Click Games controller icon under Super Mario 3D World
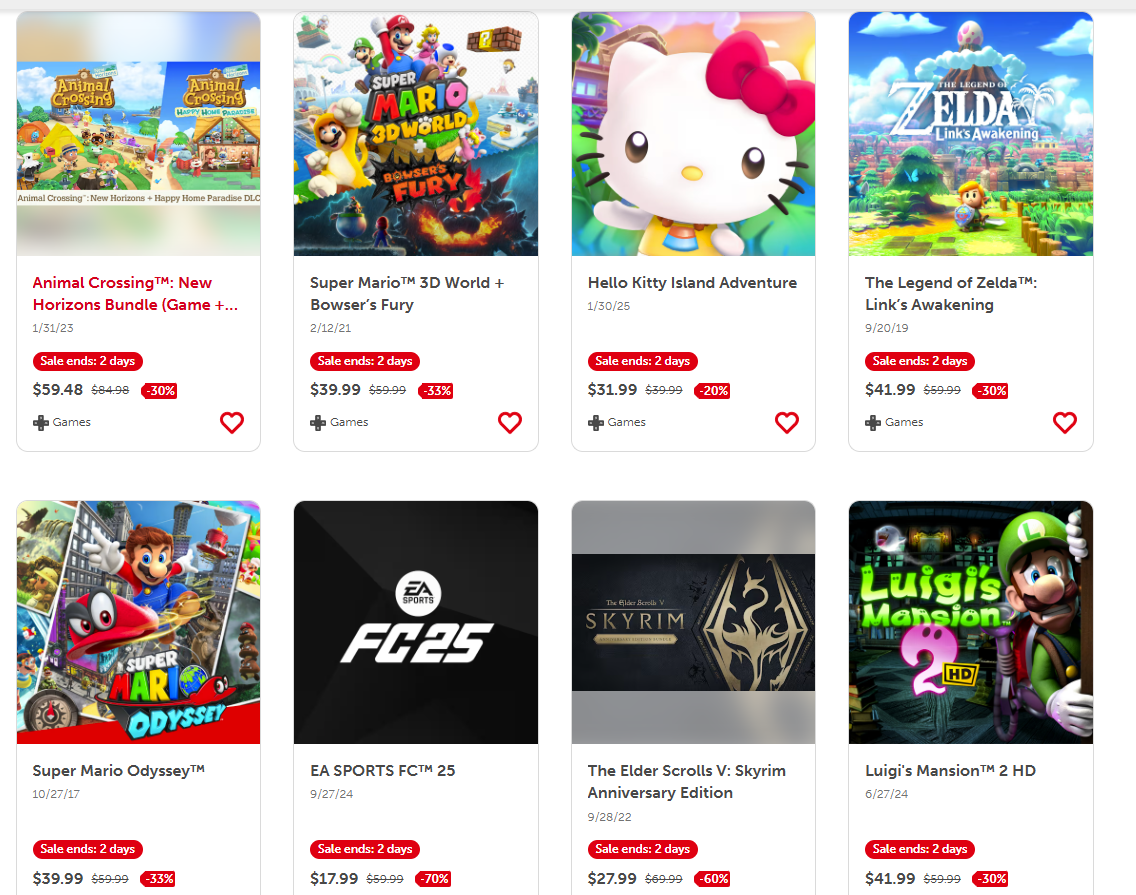1136x895 pixels. 318,422
